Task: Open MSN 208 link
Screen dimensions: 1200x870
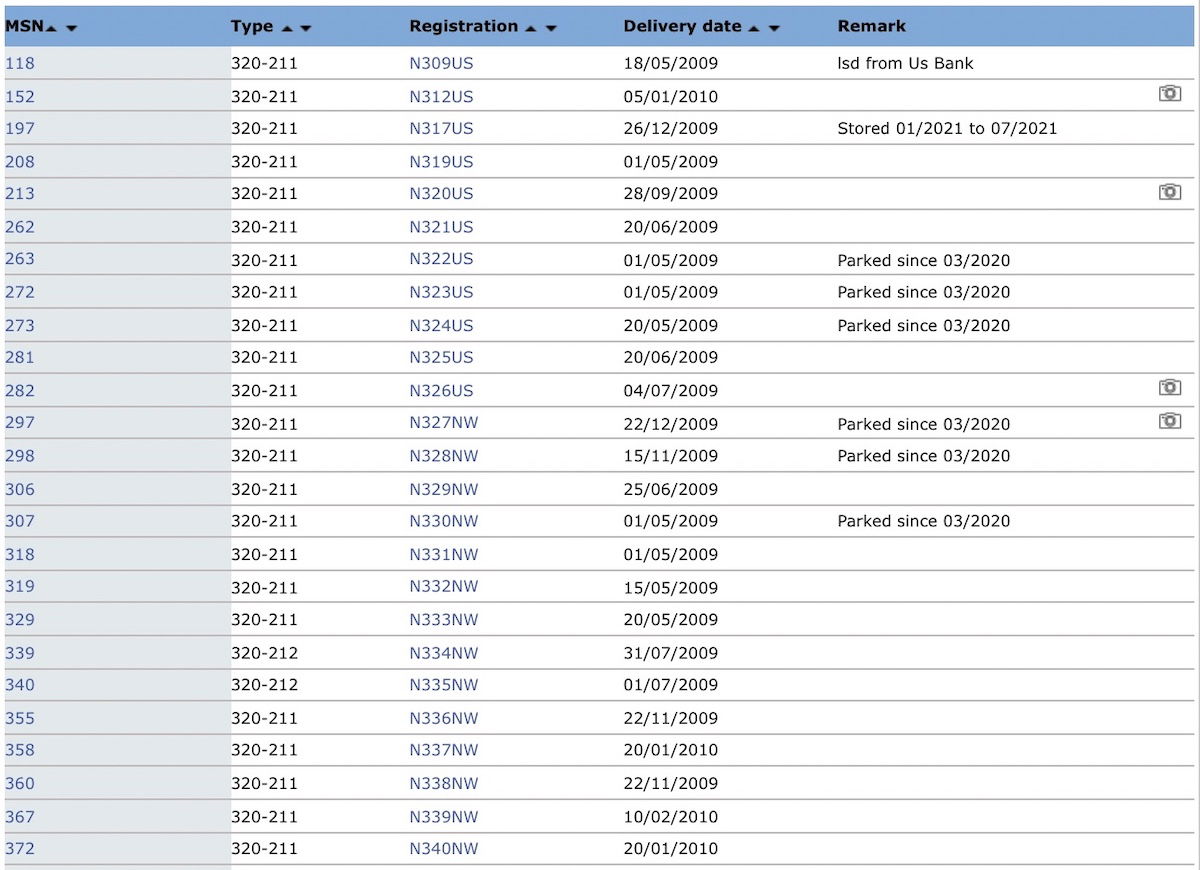Action: pyautogui.click(x=19, y=161)
